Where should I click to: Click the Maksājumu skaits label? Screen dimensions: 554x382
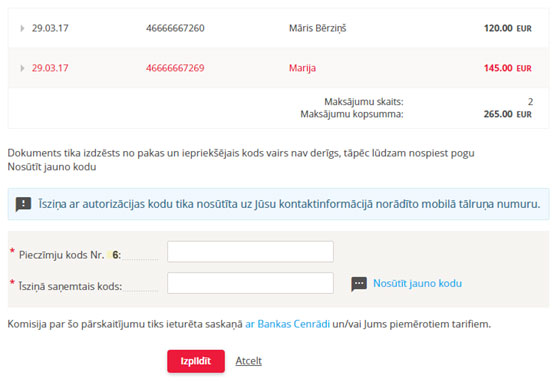[364, 102]
